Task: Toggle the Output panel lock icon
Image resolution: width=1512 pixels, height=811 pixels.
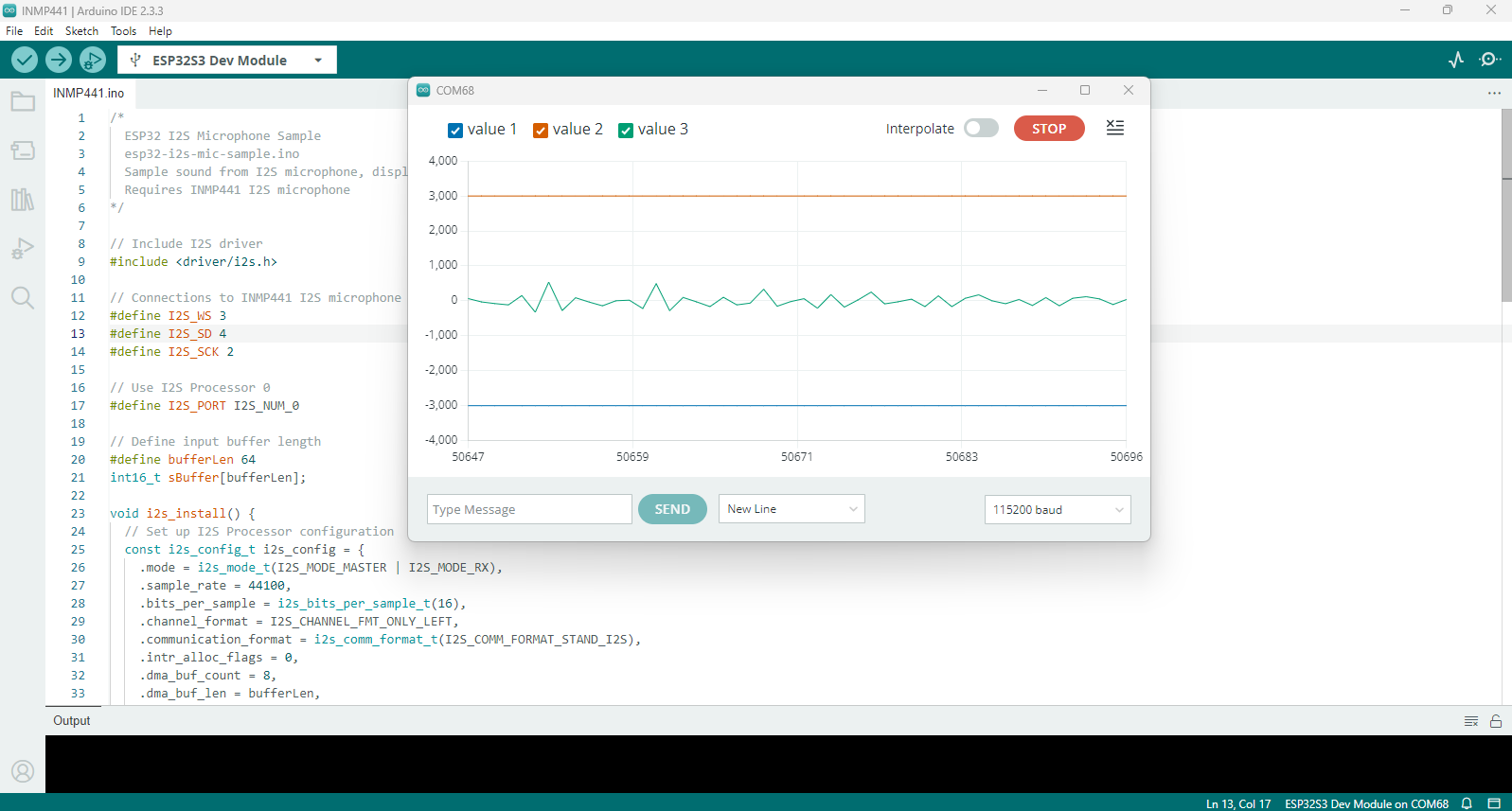Action: [x=1496, y=721]
